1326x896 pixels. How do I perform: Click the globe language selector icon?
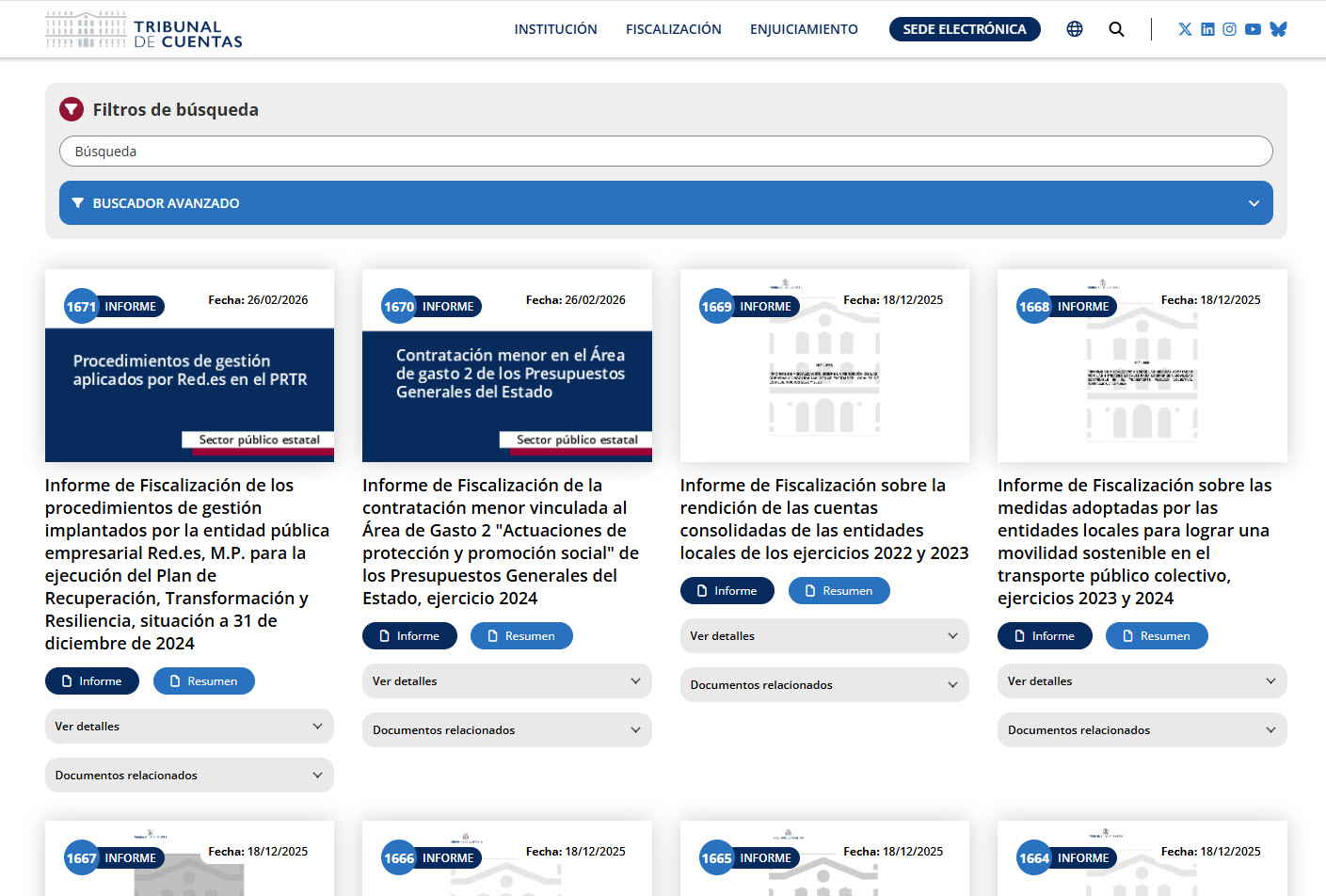click(1074, 29)
